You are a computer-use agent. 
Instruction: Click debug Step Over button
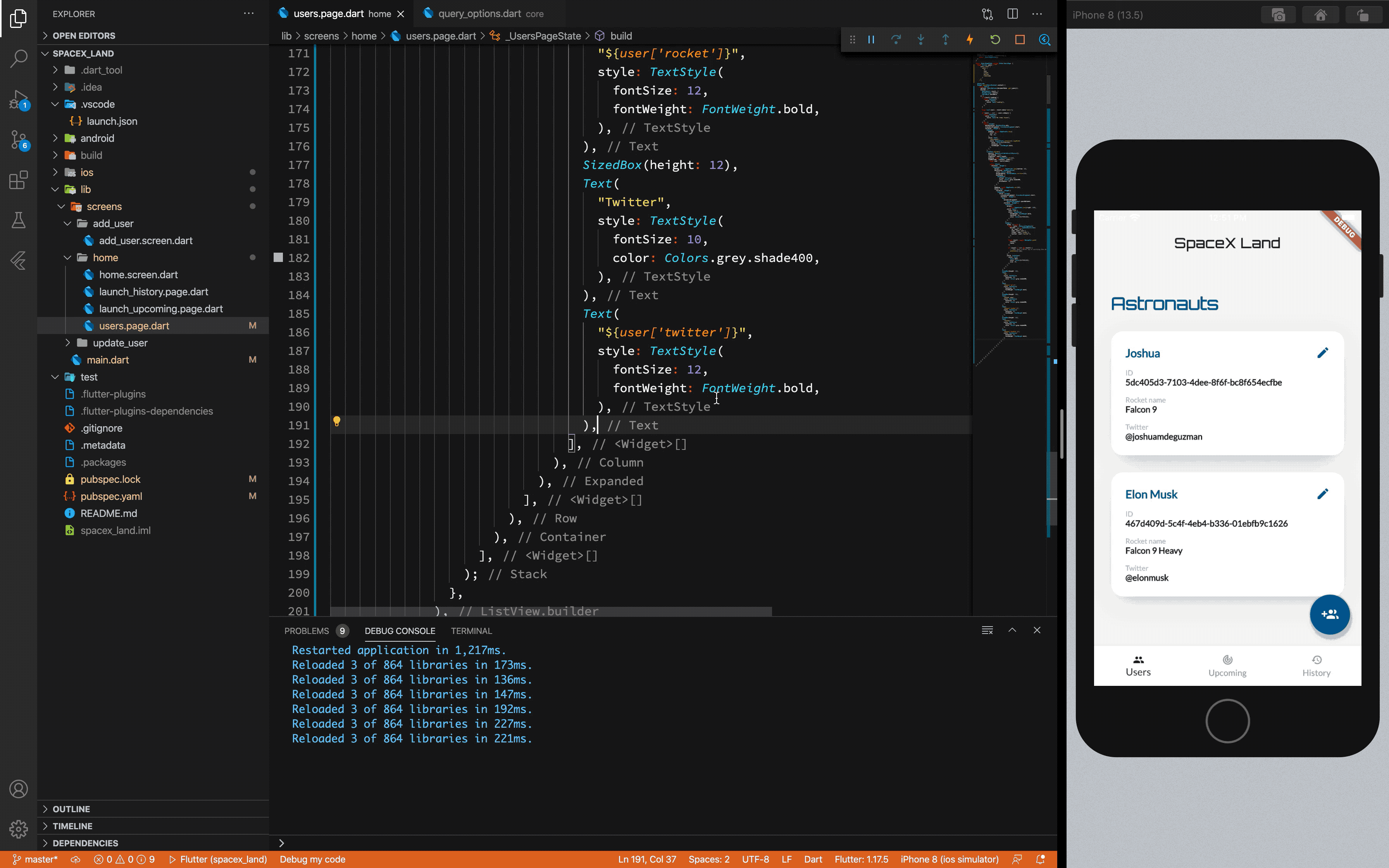click(896, 40)
